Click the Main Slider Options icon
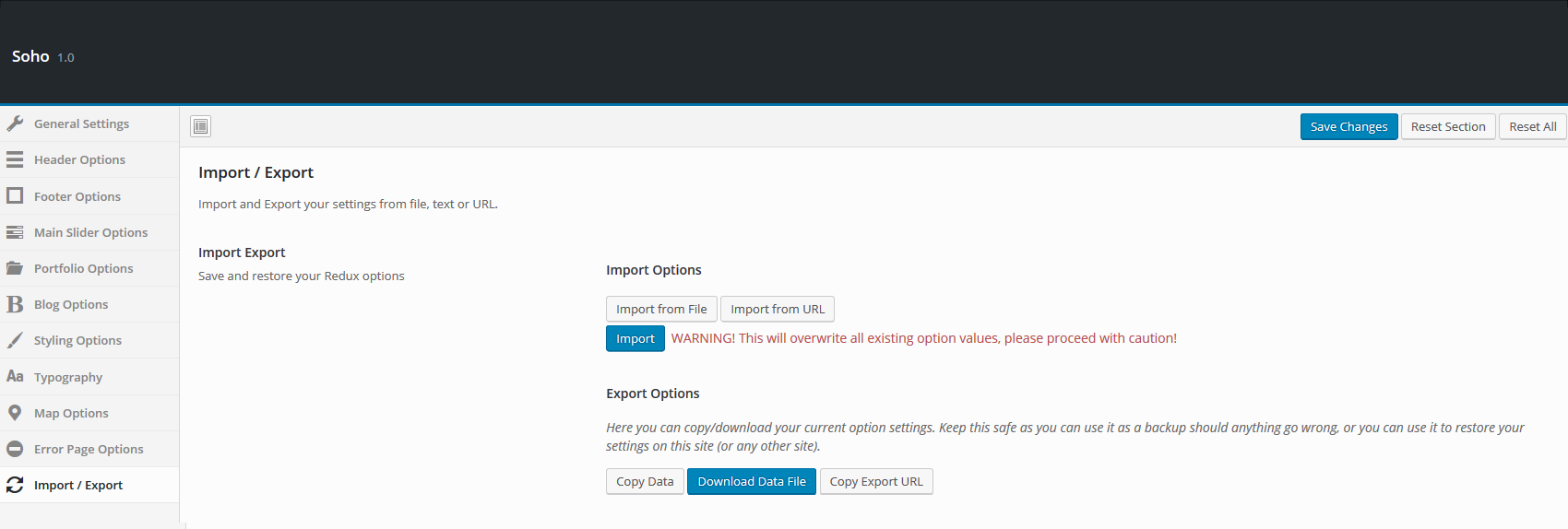 point(15,232)
